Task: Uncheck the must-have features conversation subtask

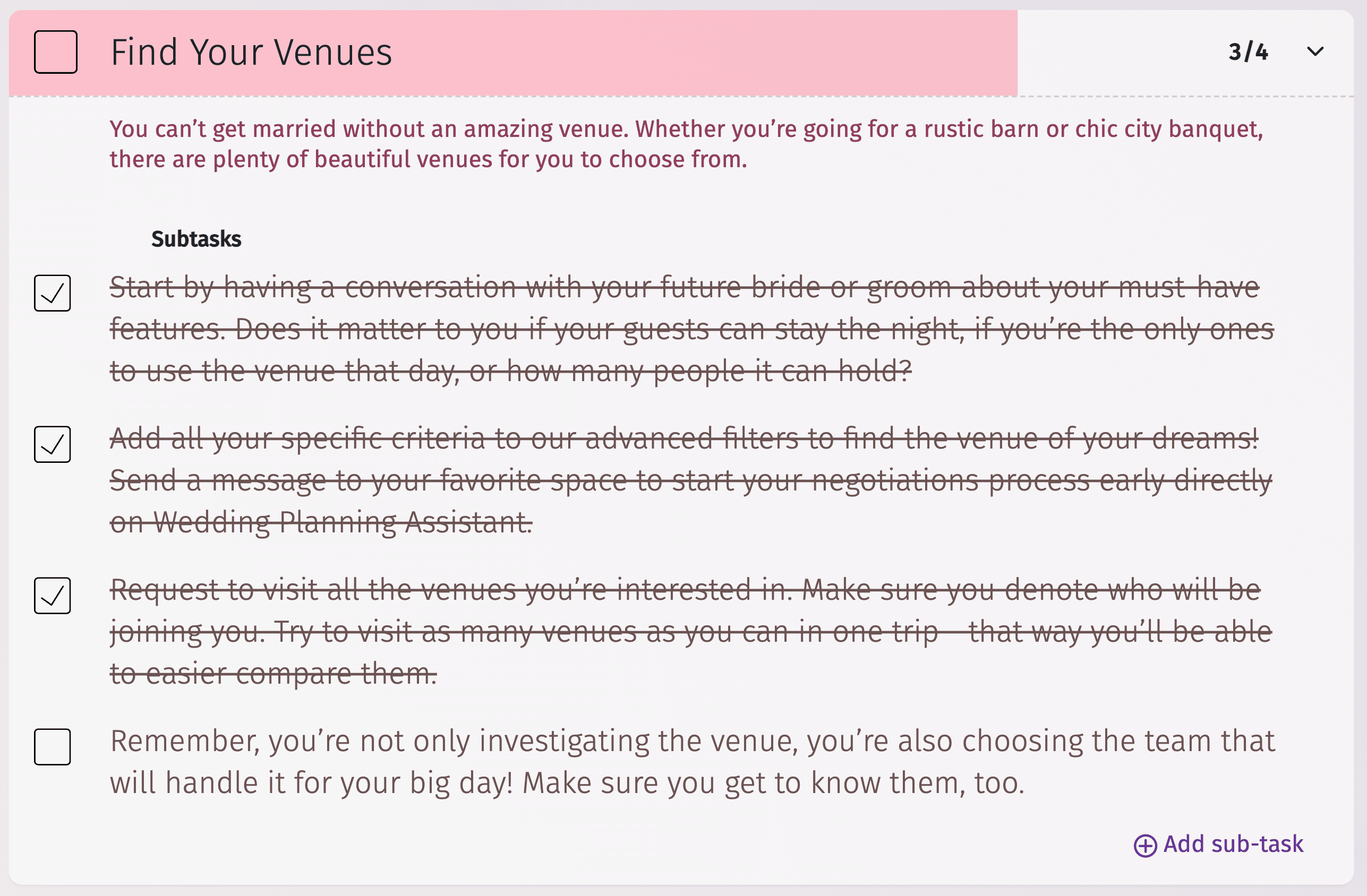Action: [52, 294]
